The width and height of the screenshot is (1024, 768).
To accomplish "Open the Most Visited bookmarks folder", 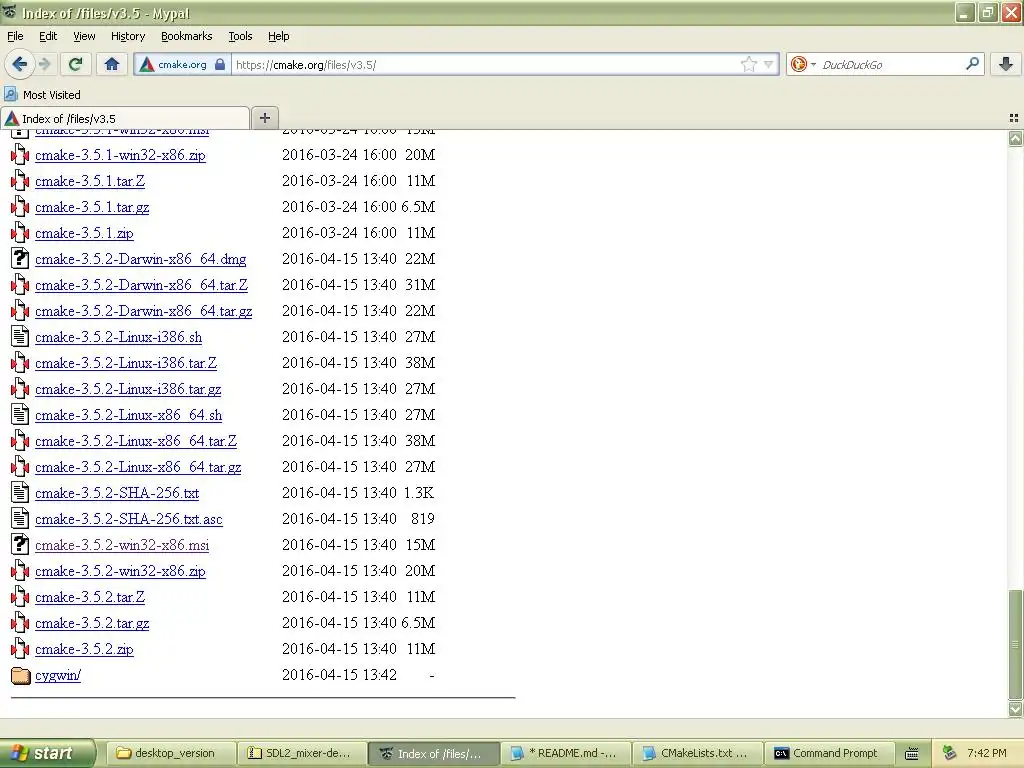I will click(42, 95).
